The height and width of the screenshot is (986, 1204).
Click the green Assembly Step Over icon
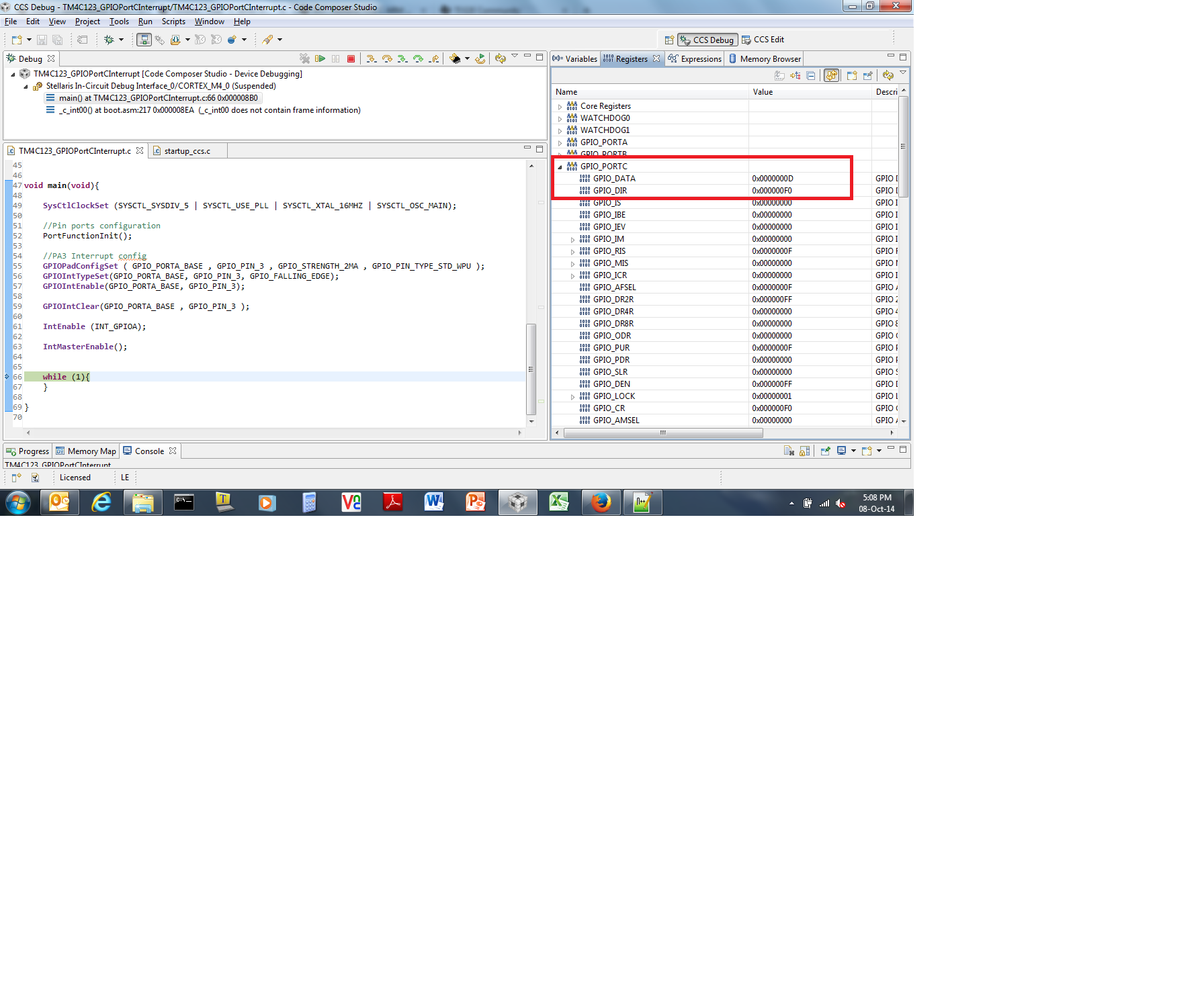[x=418, y=58]
